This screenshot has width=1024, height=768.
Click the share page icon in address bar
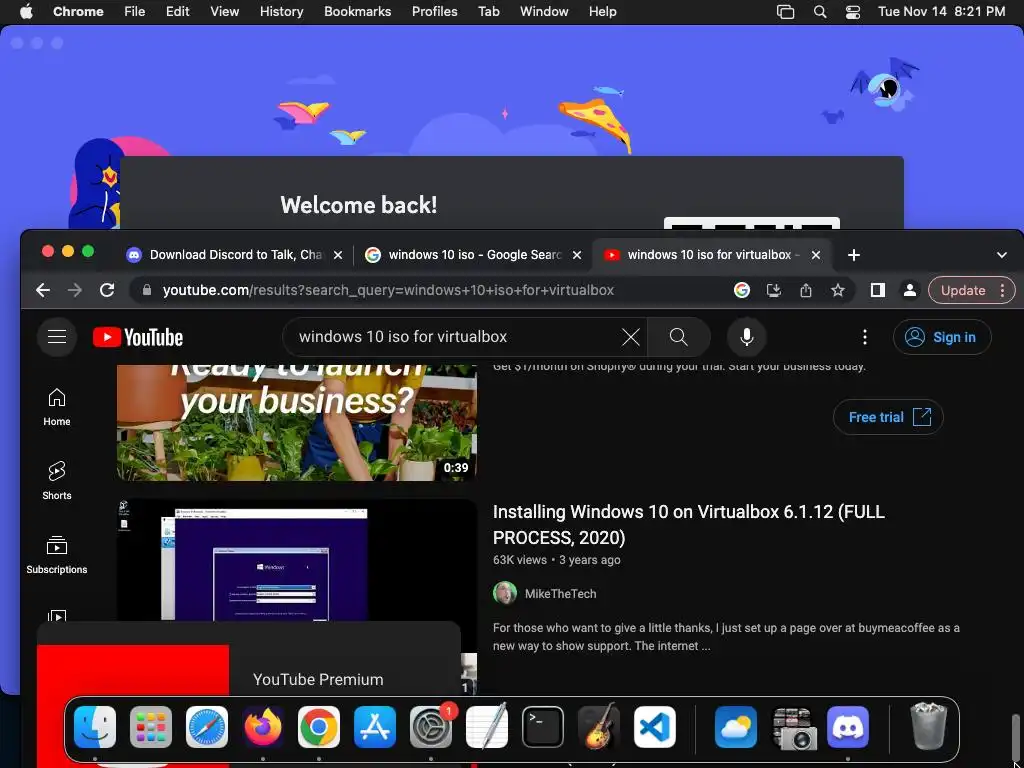(806, 290)
